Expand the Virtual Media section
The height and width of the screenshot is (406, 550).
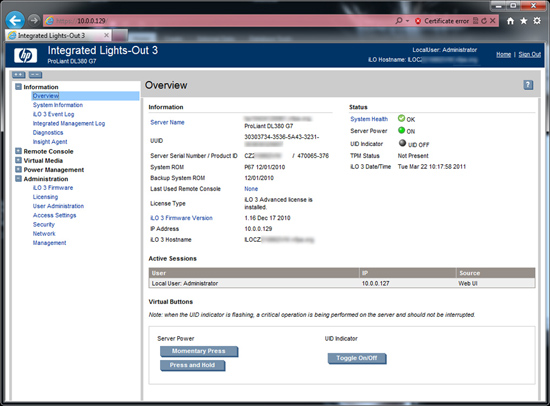18,160
